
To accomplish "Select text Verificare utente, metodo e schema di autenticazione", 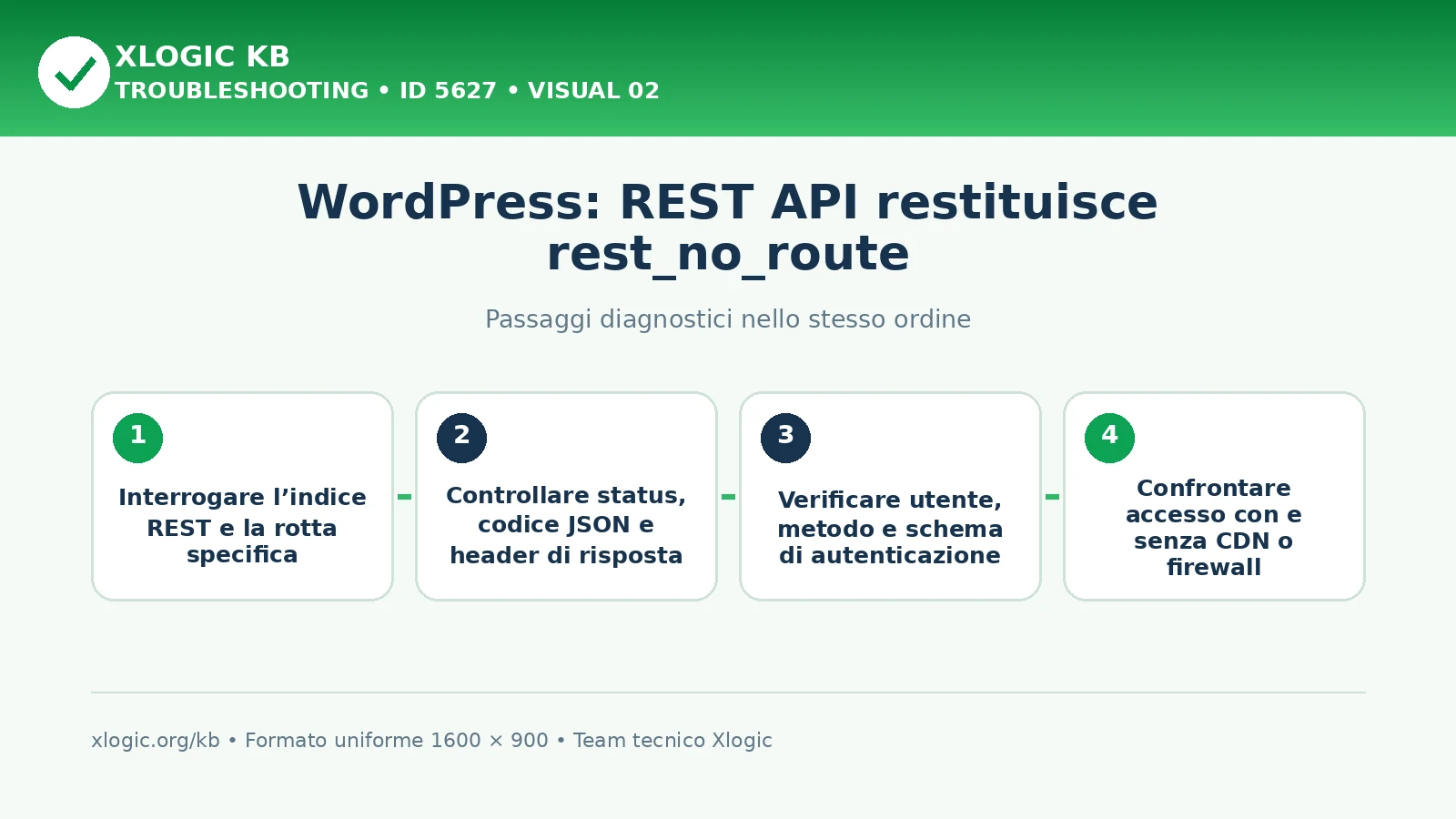I will tap(890, 528).
